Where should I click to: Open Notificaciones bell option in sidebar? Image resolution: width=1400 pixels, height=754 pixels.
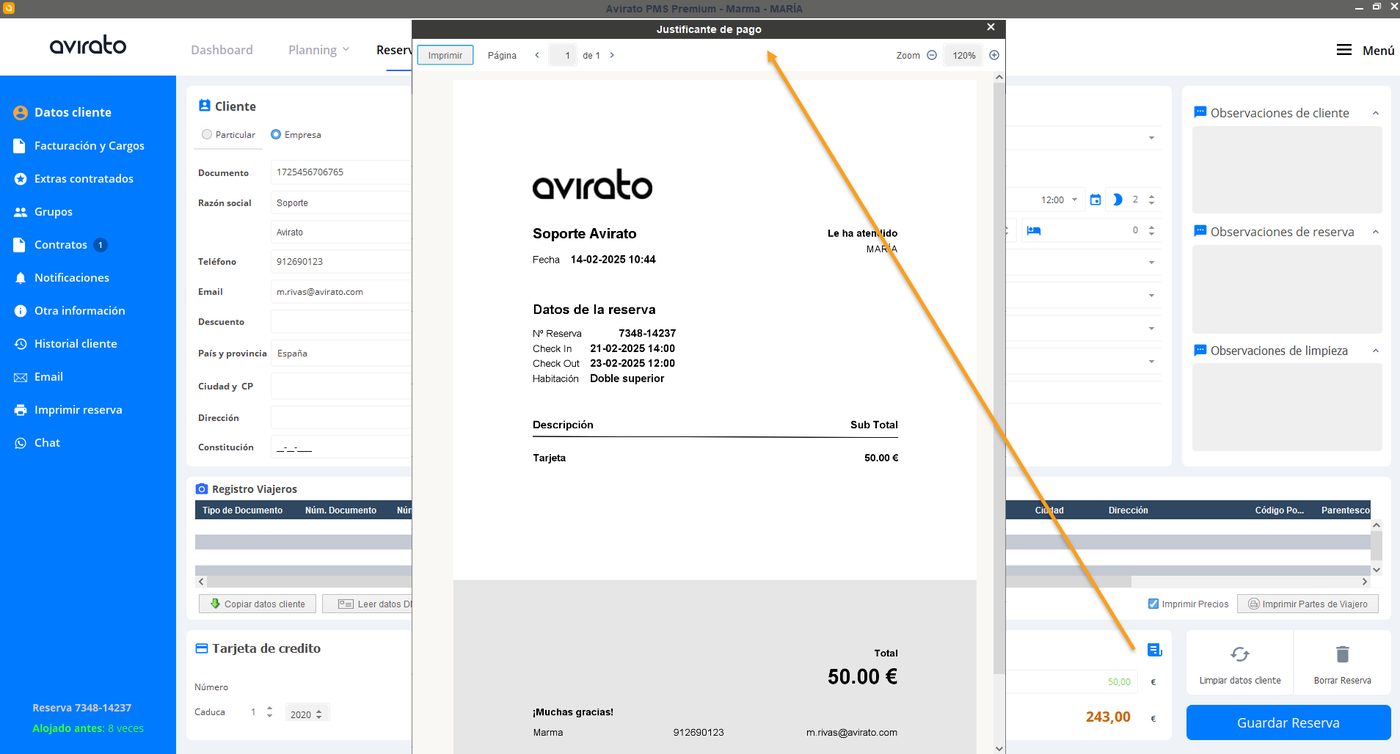point(61,278)
